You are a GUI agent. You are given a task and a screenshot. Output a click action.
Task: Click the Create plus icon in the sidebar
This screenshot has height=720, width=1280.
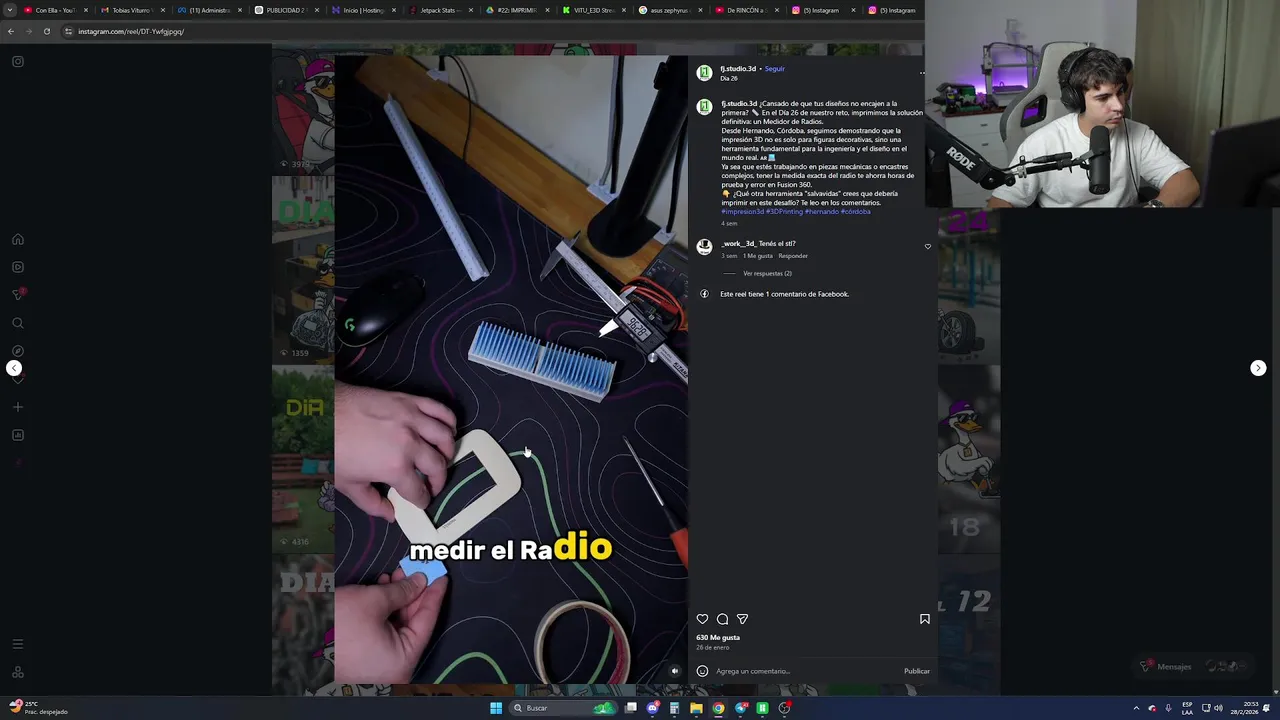pyautogui.click(x=18, y=407)
